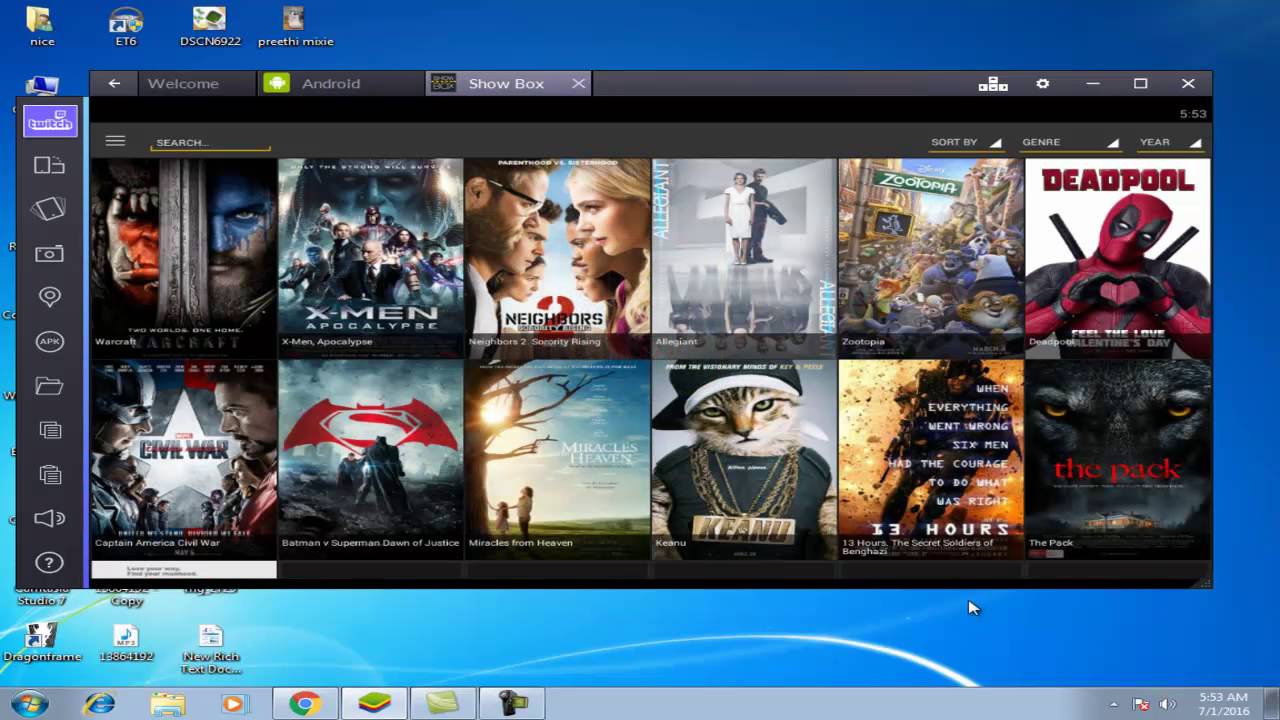
Task: Open the Windows Start menu
Action: pyautogui.click(x=30, y=704)
